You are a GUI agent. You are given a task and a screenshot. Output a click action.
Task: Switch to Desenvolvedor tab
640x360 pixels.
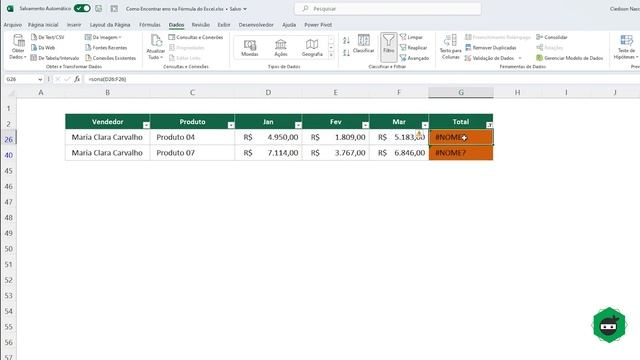pos(256,25)
